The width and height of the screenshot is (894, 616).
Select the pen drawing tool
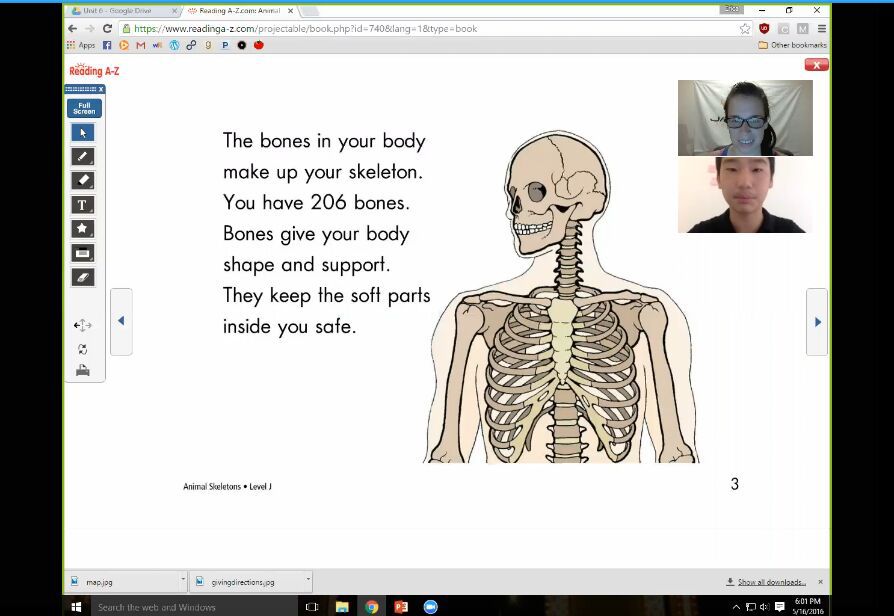pyautogui.click(x=83, y=156)
